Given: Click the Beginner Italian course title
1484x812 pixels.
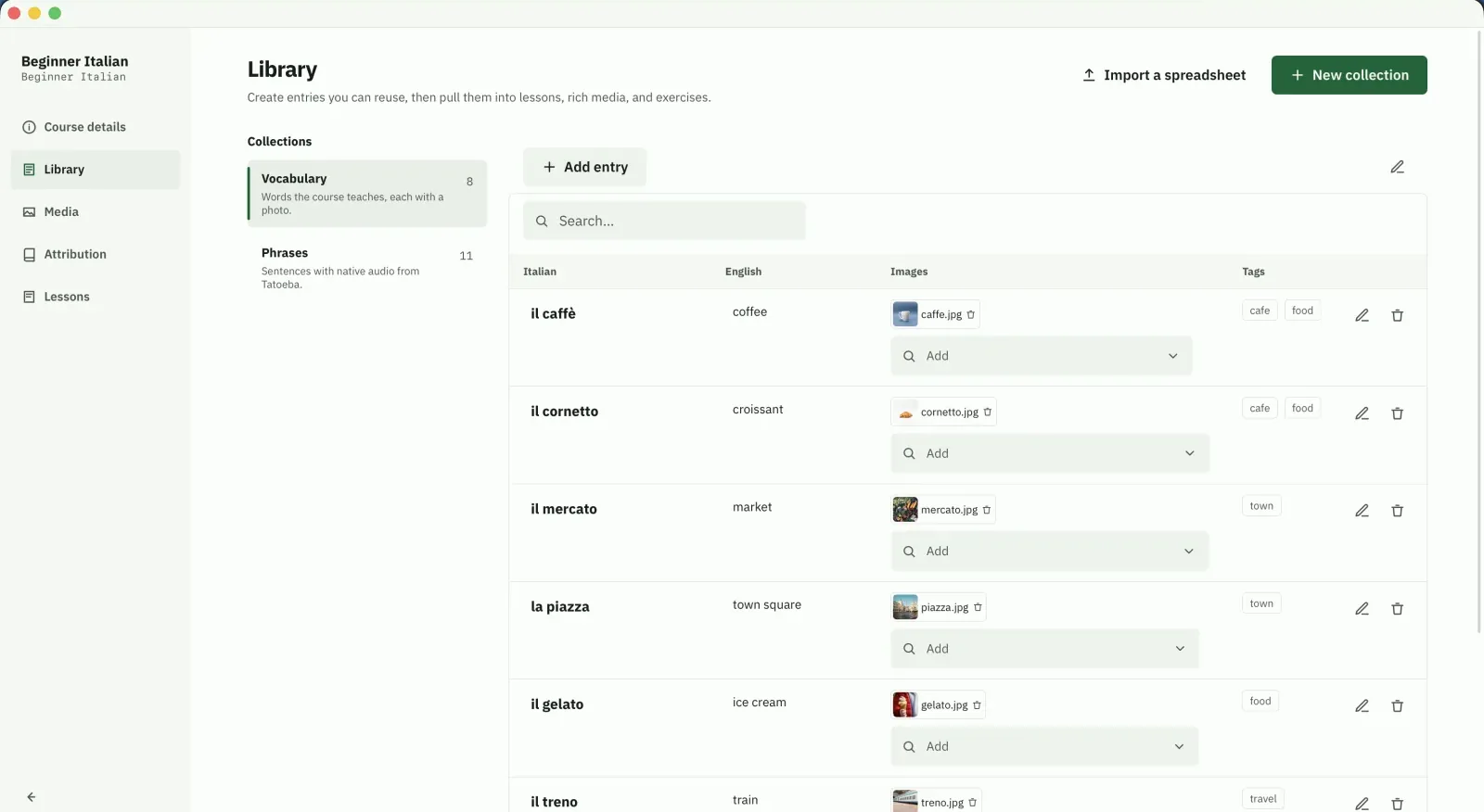Looking at the screenshot, I should [x=75, y=61].
